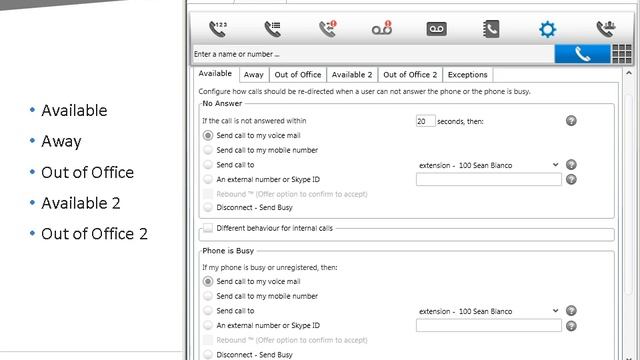Open help icon beside No Answer external number field
Image resolution: width=640 pixels, height=360 pixels.
[x=571, y=179]
